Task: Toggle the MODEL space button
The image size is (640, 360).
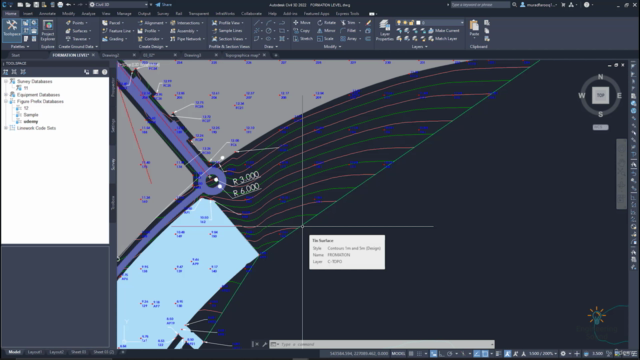Action: point(398,353)
